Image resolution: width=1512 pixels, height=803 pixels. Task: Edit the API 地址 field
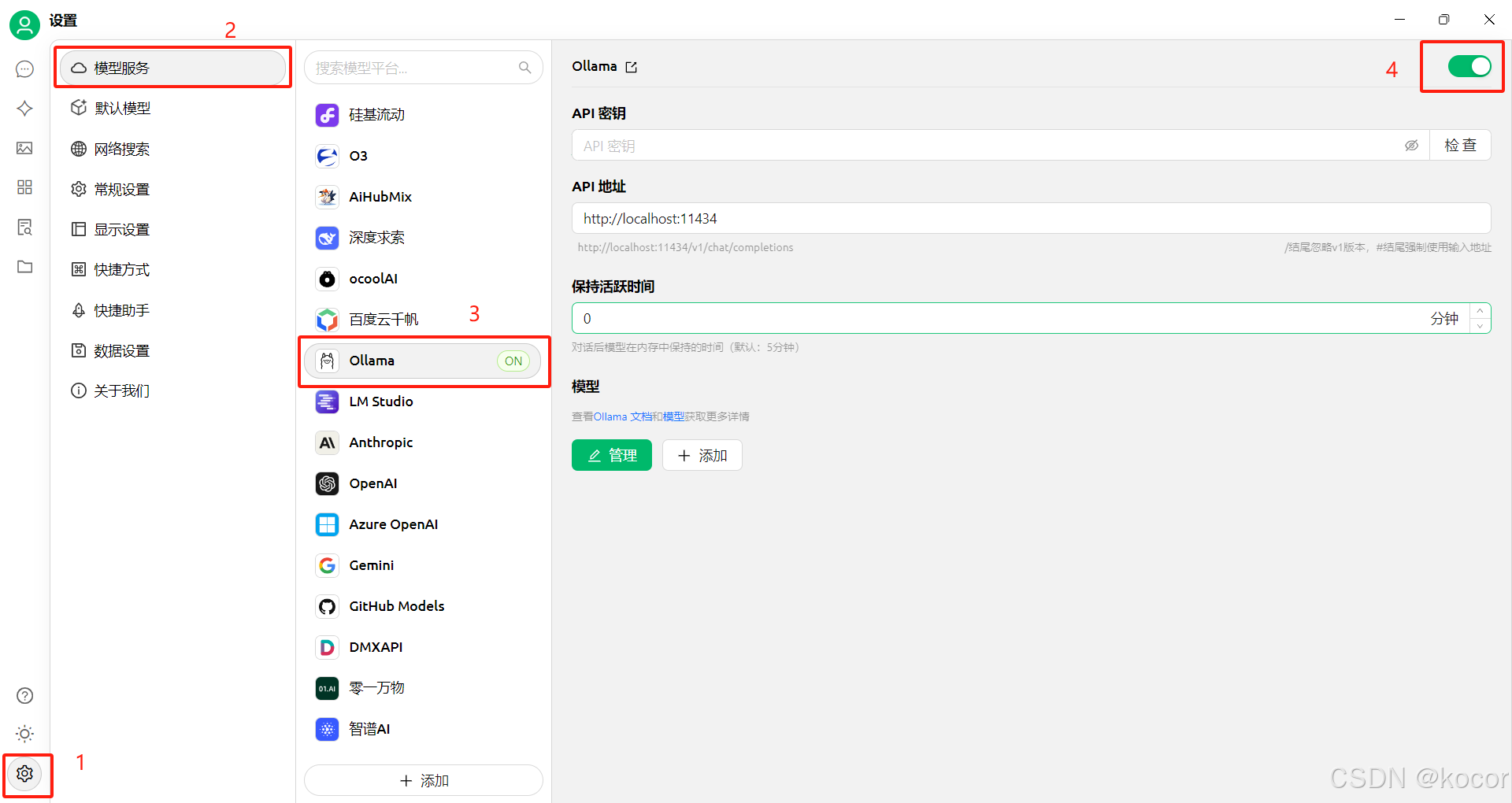1032,218
